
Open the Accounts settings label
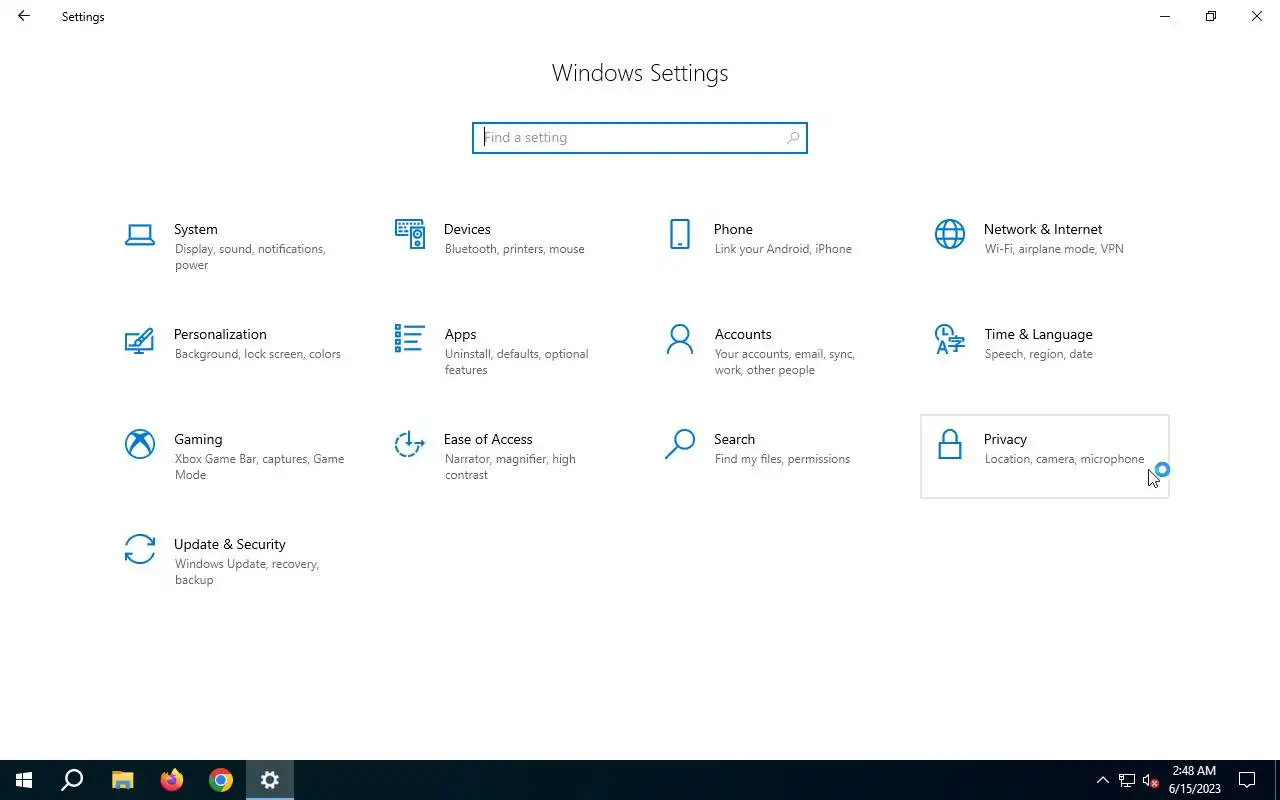coord(743,334)
